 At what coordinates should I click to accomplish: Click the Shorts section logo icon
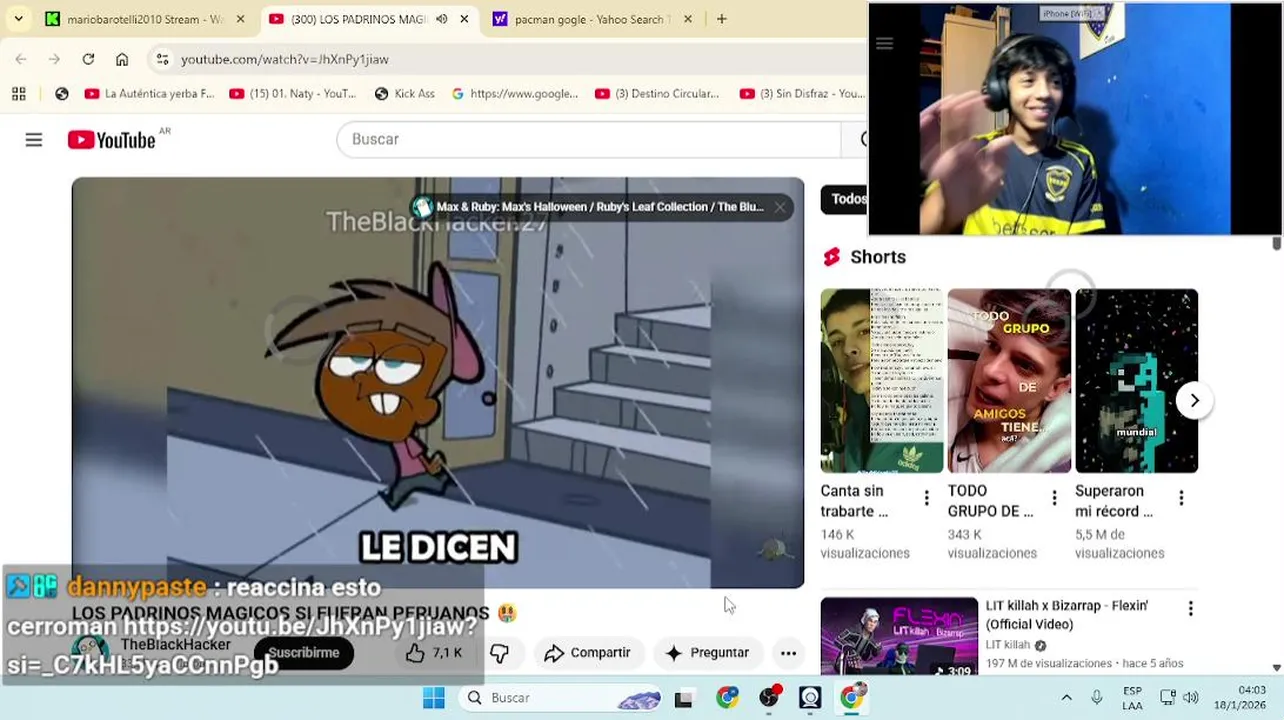832,257
